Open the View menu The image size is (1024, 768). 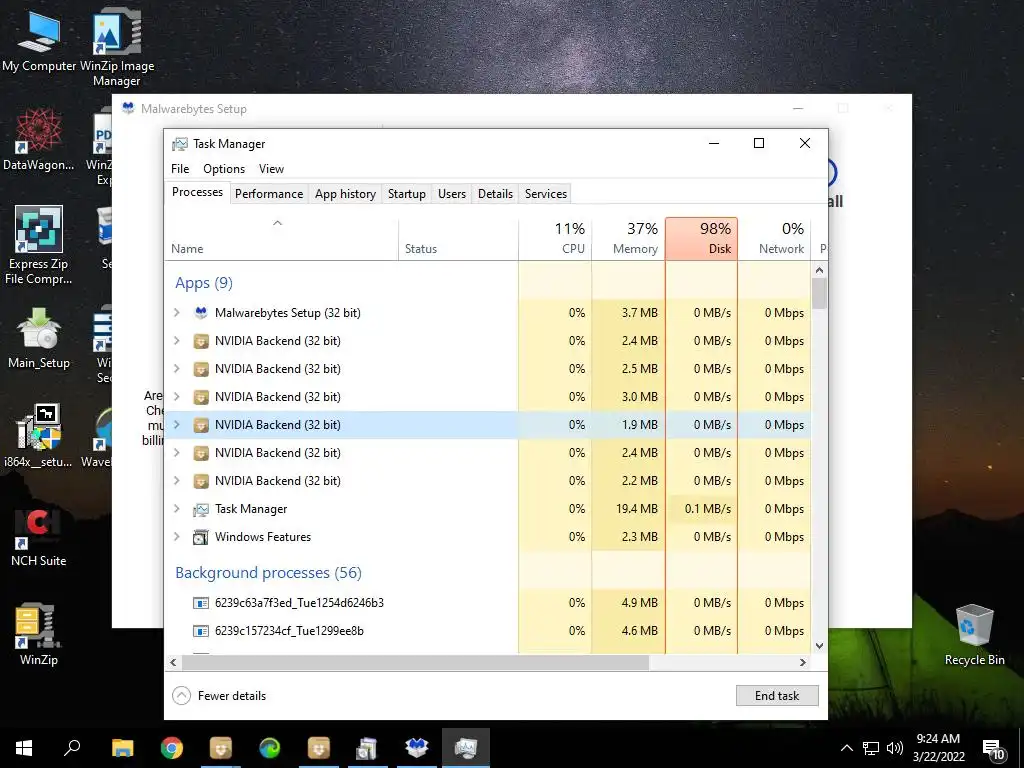(x=271, y=168)
